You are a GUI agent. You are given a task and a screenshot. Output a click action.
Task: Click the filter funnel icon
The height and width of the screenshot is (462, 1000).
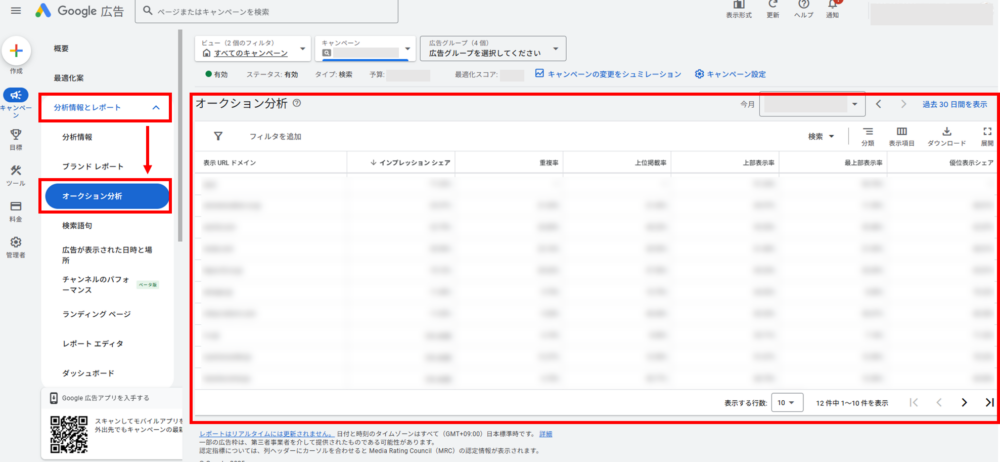[218, 136]
